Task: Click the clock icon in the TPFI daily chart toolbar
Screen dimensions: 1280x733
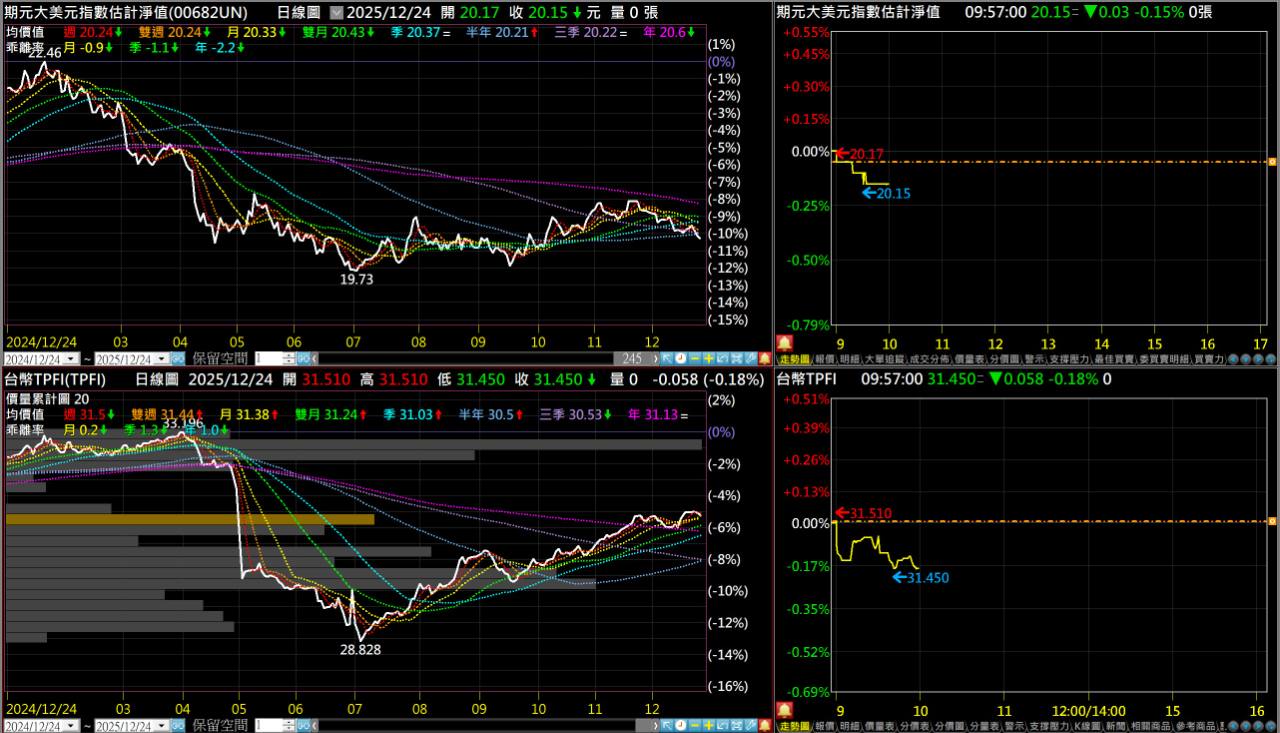Action: [x=681, y=725]
